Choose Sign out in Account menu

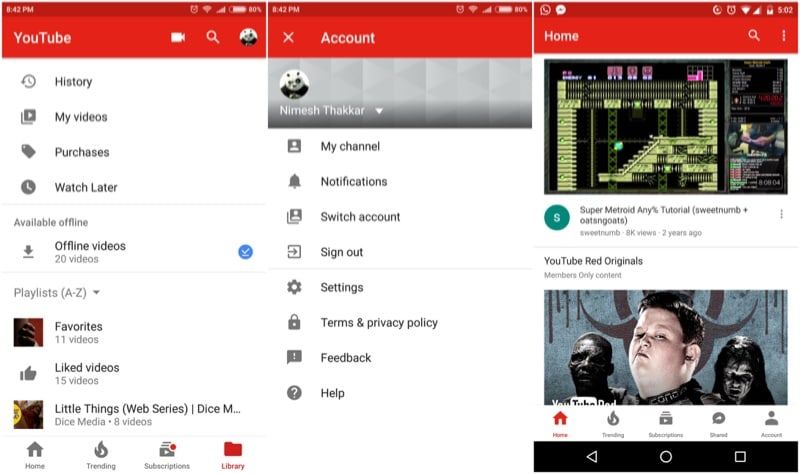click(x=341, y=252)
